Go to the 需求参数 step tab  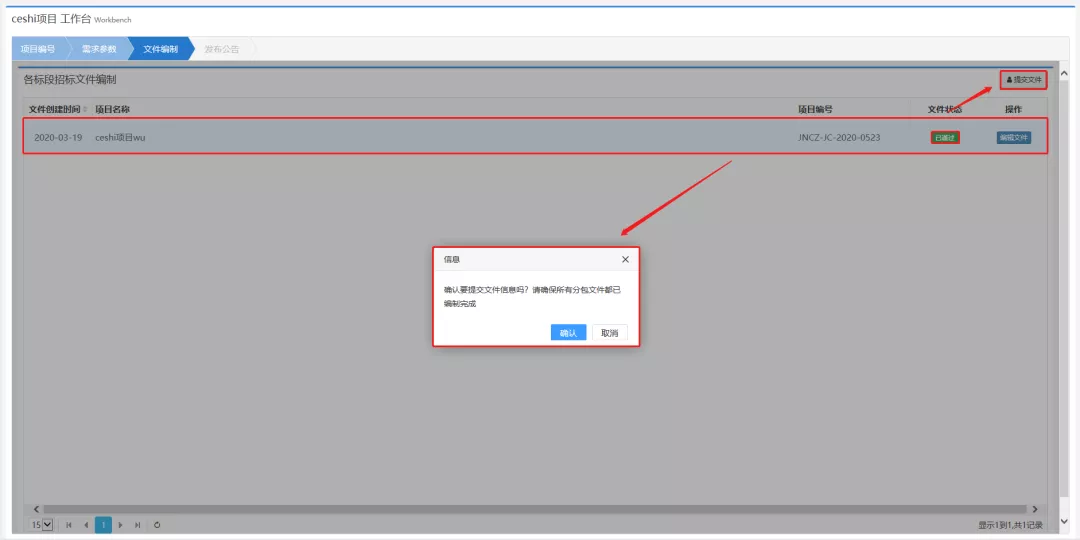(98, 49)
